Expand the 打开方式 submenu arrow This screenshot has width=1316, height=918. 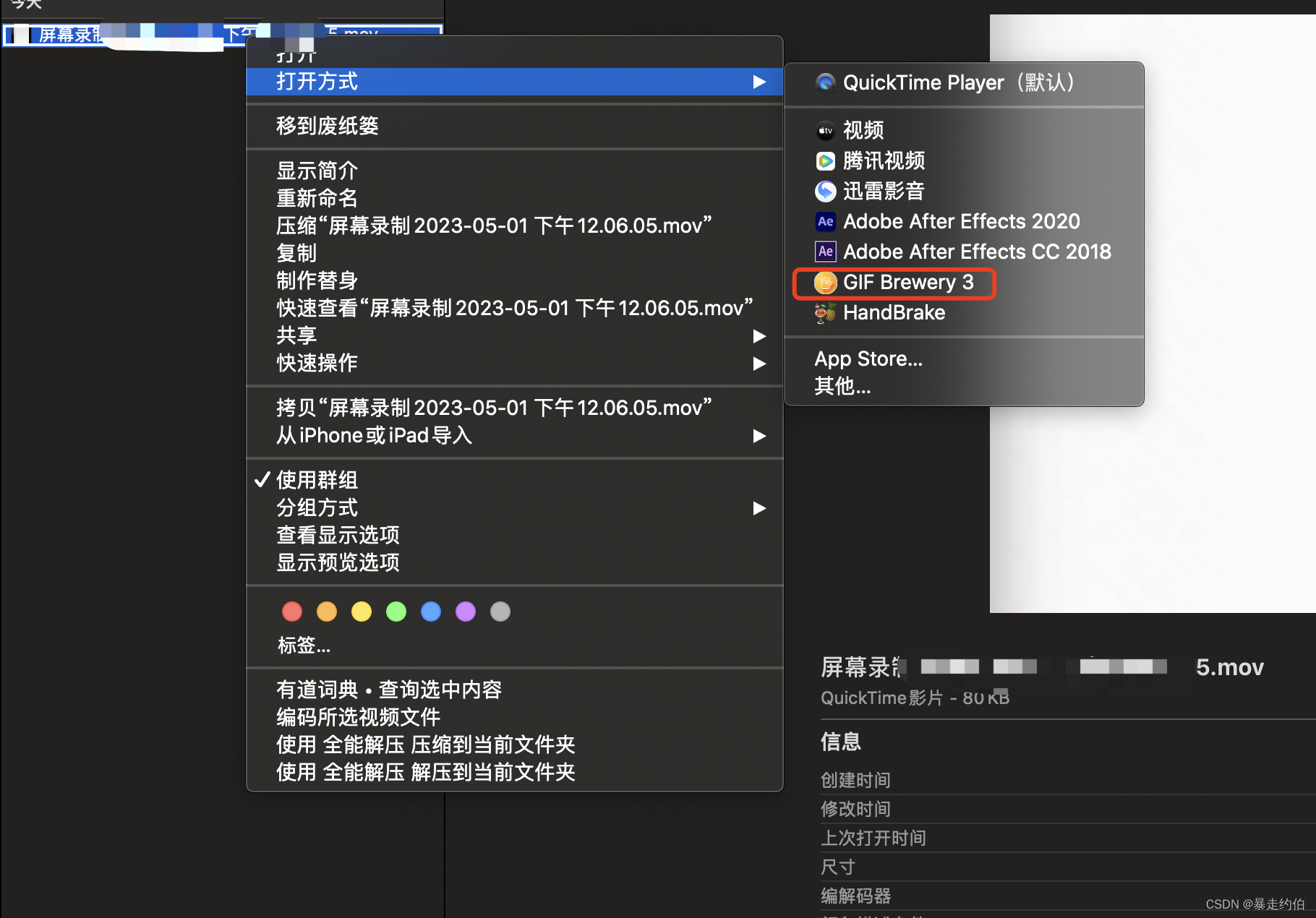click(759, 82)
